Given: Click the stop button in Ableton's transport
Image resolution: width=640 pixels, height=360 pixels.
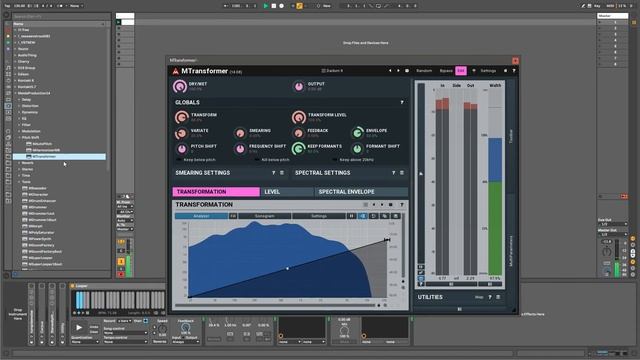Looking at the screenshot, I should point(274,6).
